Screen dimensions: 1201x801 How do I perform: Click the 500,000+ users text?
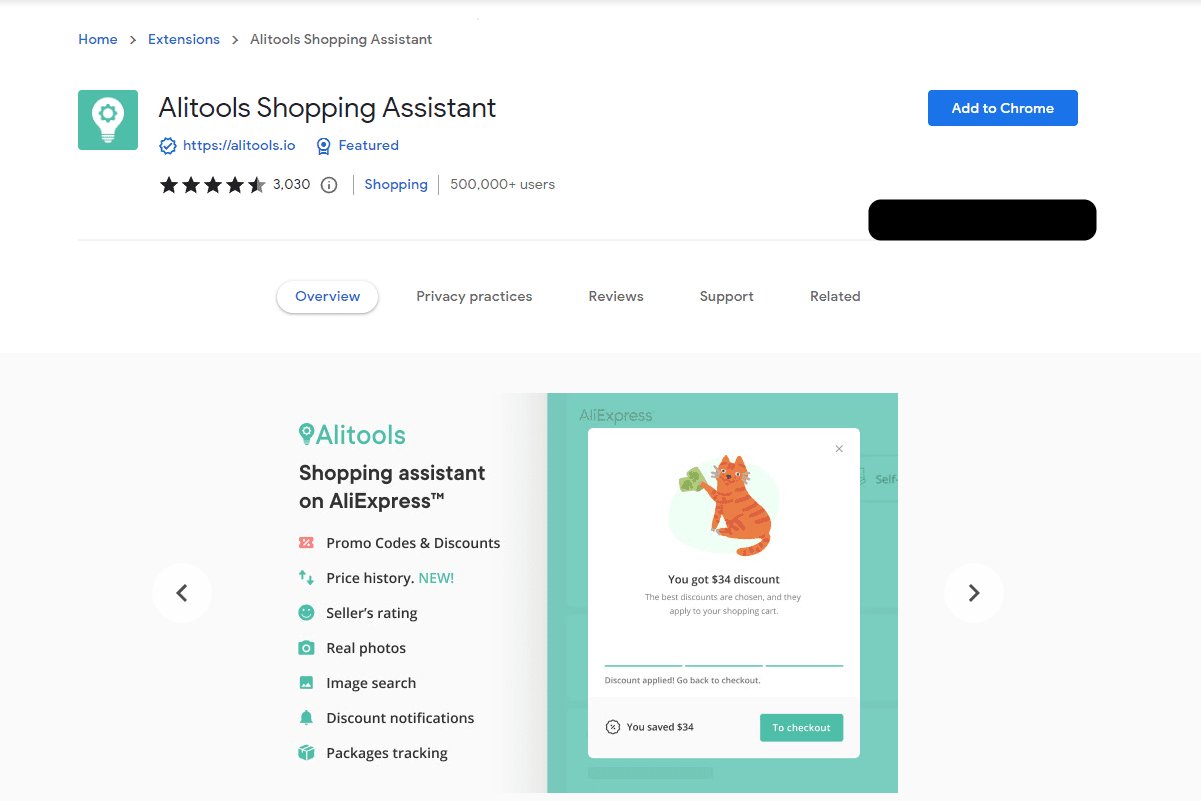(502, 185)
